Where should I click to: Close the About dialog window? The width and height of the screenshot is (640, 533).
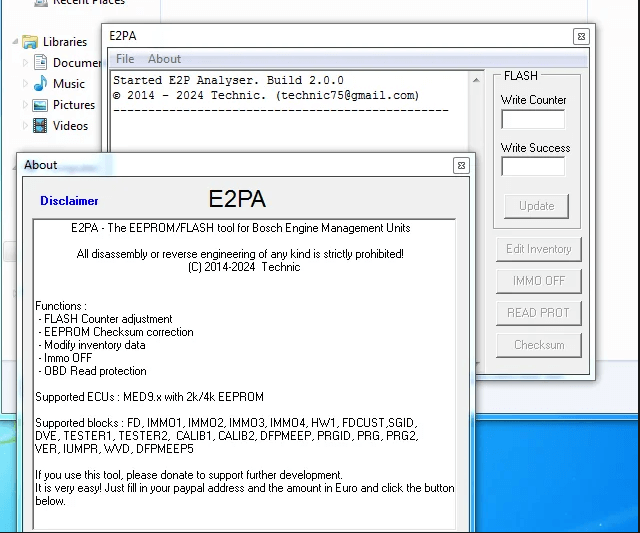[461, 165]
